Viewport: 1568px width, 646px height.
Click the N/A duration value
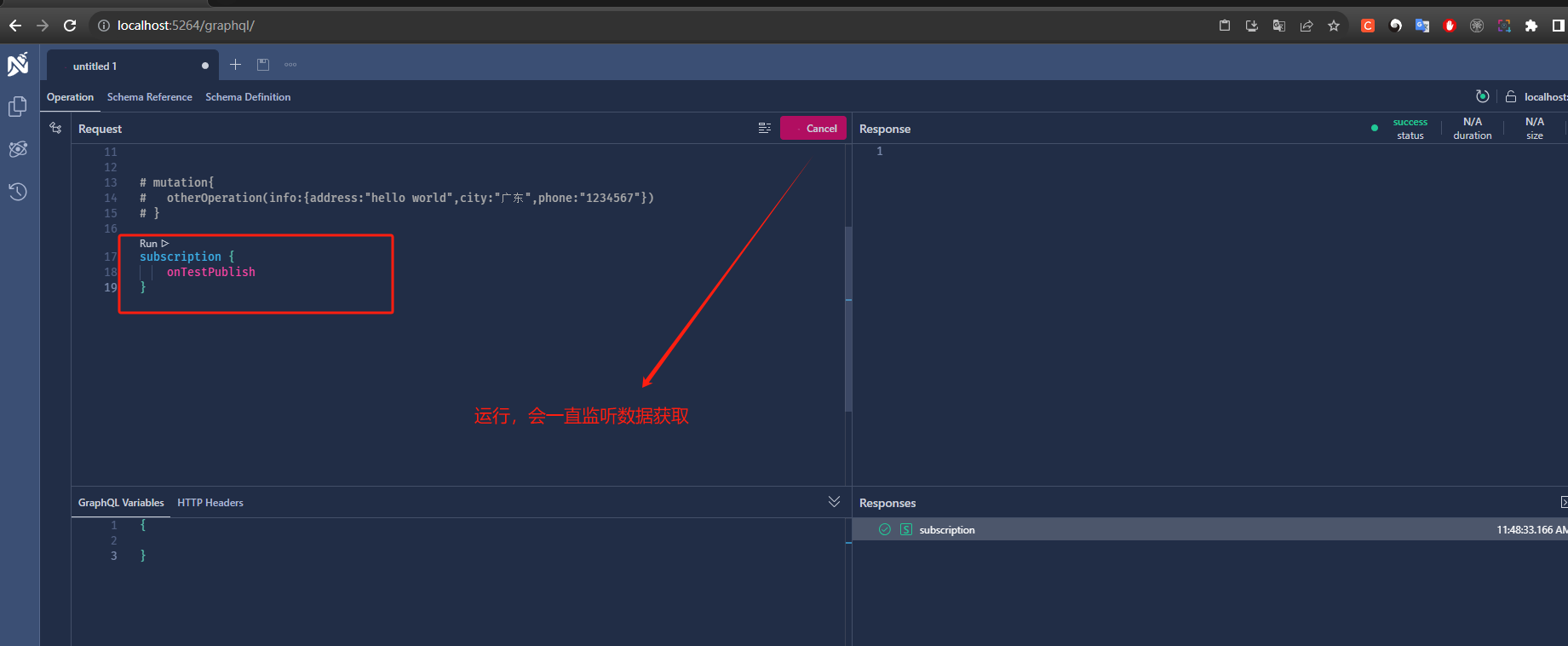1473,122
